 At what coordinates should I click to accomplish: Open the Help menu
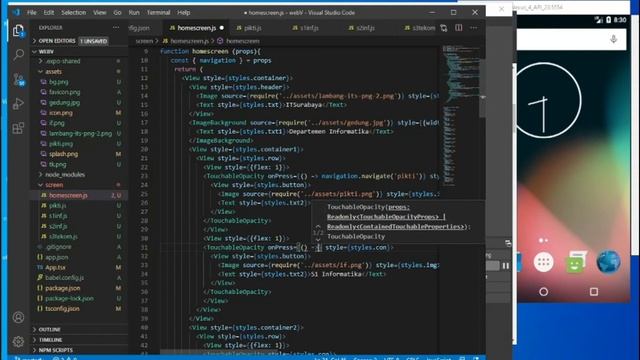click(184, 13)
